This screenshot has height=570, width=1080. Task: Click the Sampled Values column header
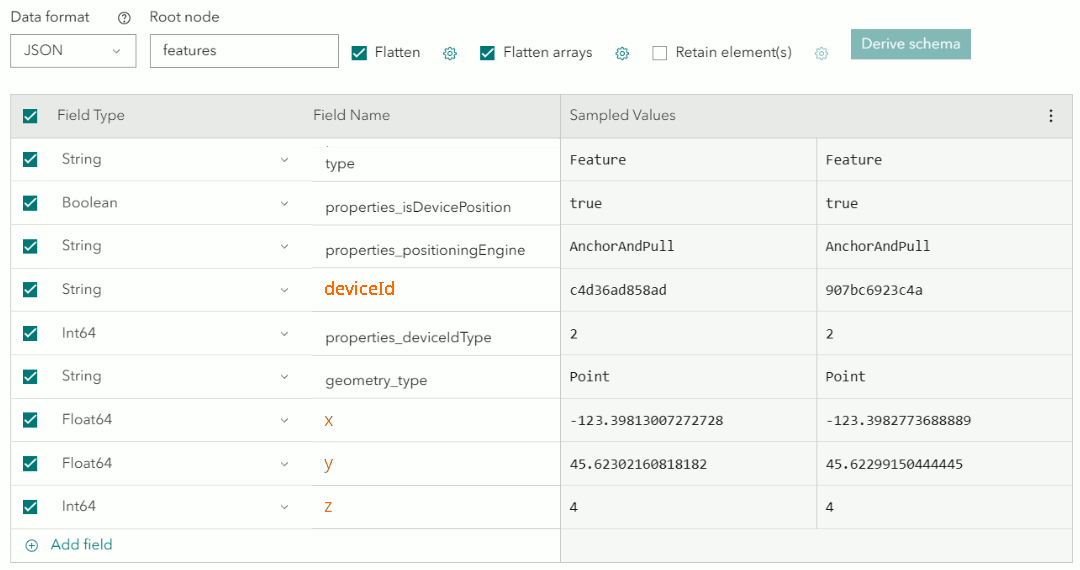623,116
